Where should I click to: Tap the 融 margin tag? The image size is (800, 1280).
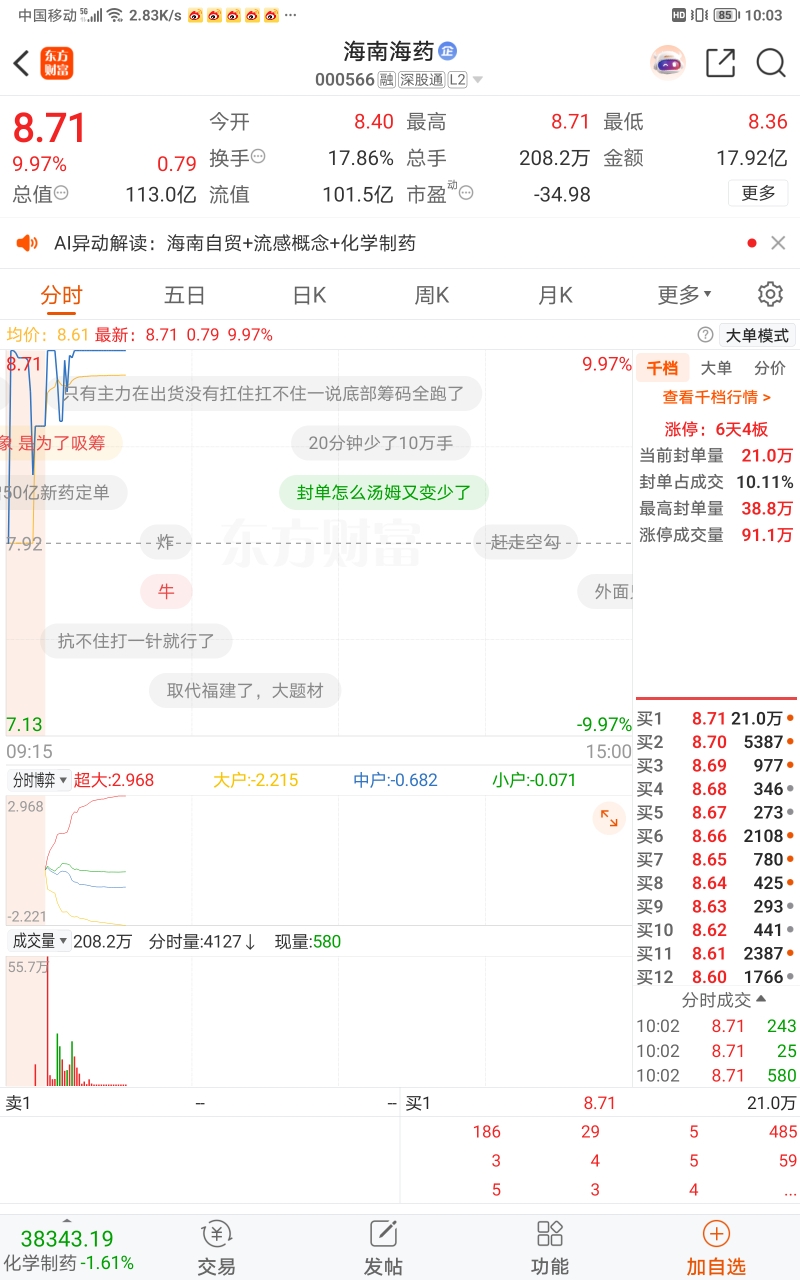point(387,80)
